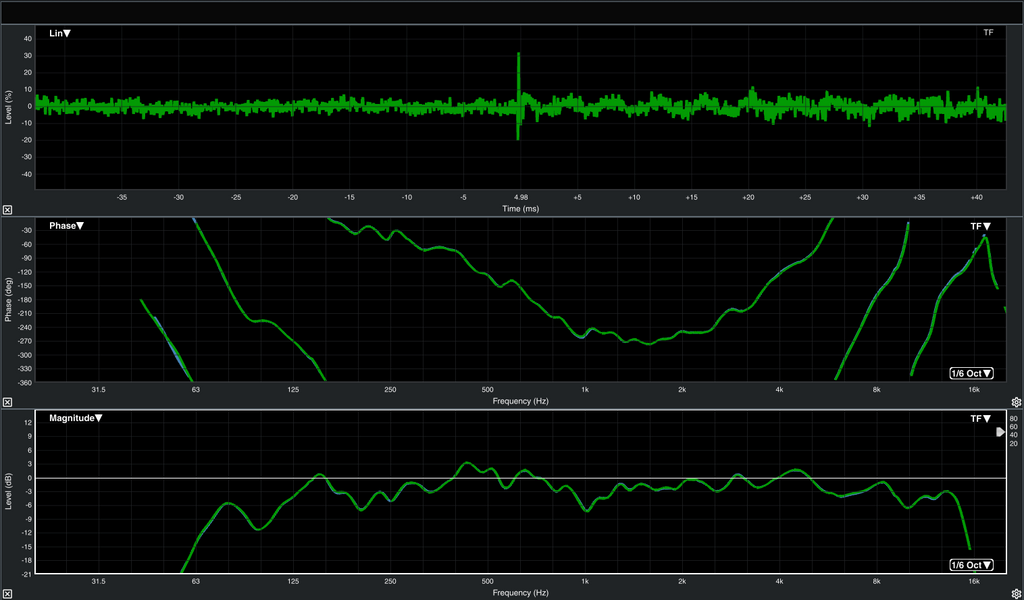1024x600 pixels.
Task: Click the Time (ms) axis label
Action: (x=519, y=208)
